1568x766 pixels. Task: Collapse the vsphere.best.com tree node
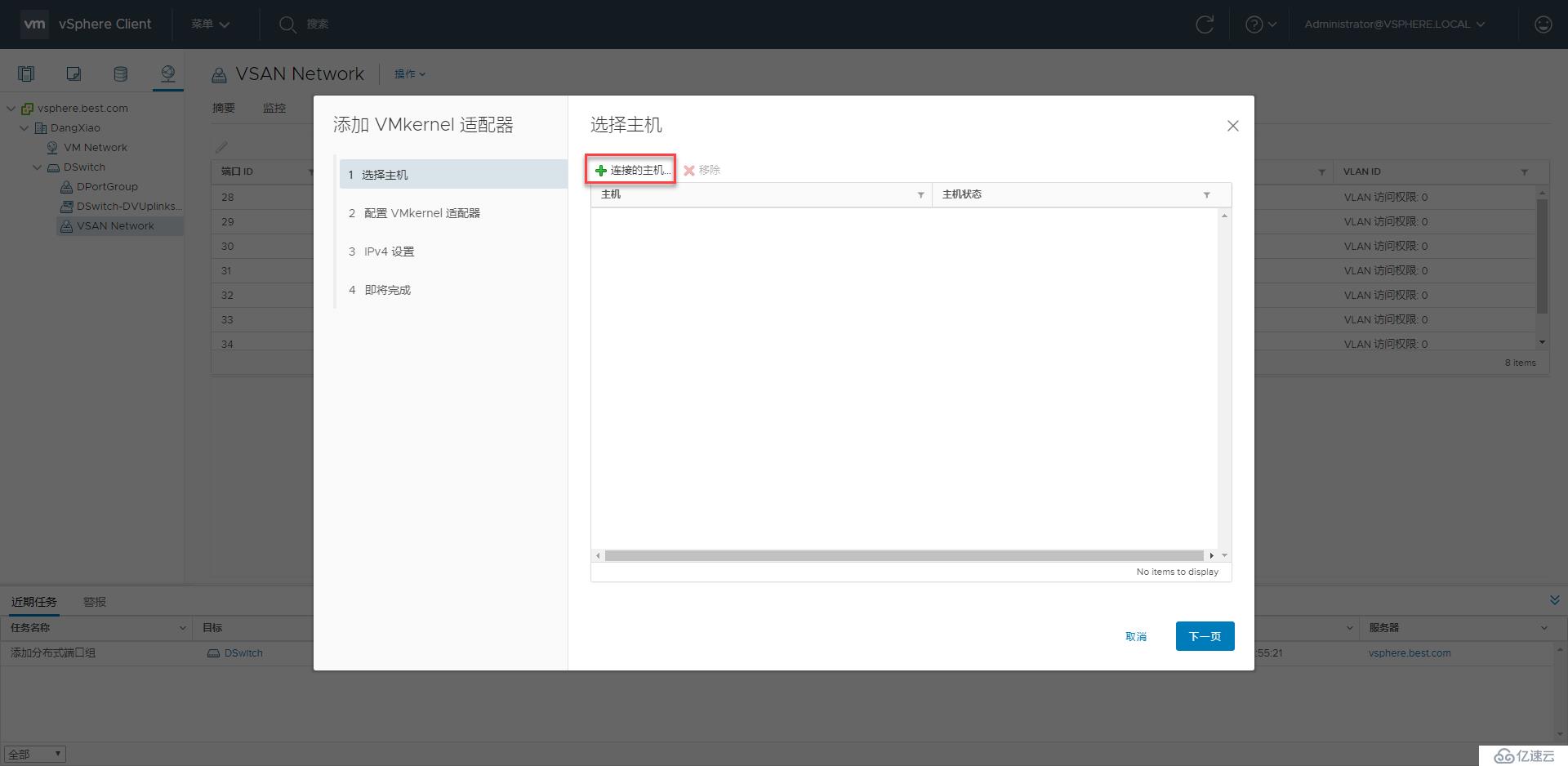(11, 108)
